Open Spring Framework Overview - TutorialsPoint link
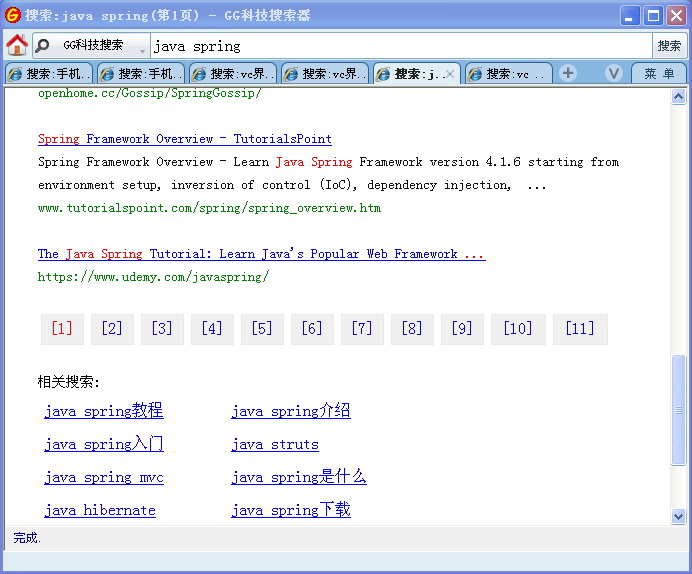This screenshot has height=574, width=692. (184, 139)
